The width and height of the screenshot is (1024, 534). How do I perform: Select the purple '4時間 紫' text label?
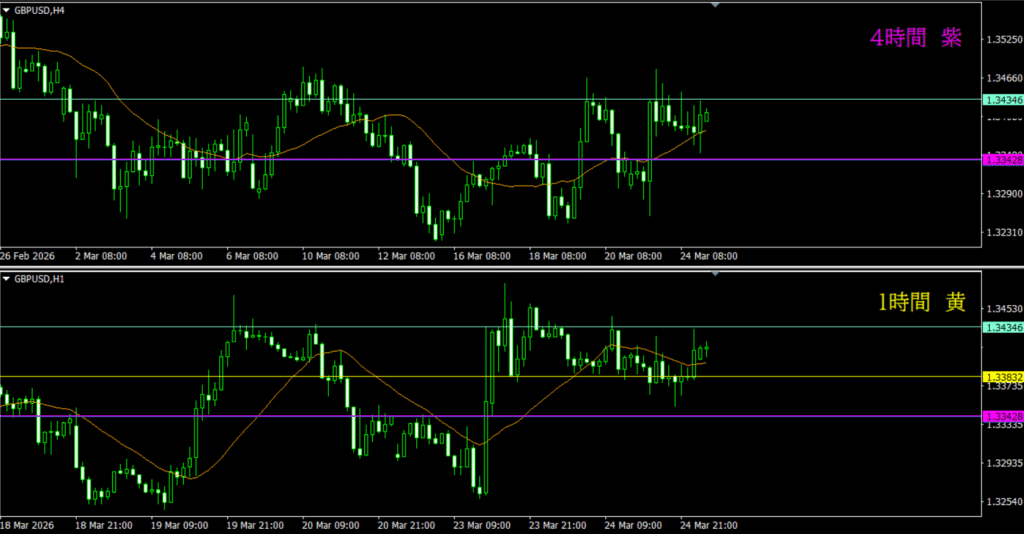coord(916,38)
